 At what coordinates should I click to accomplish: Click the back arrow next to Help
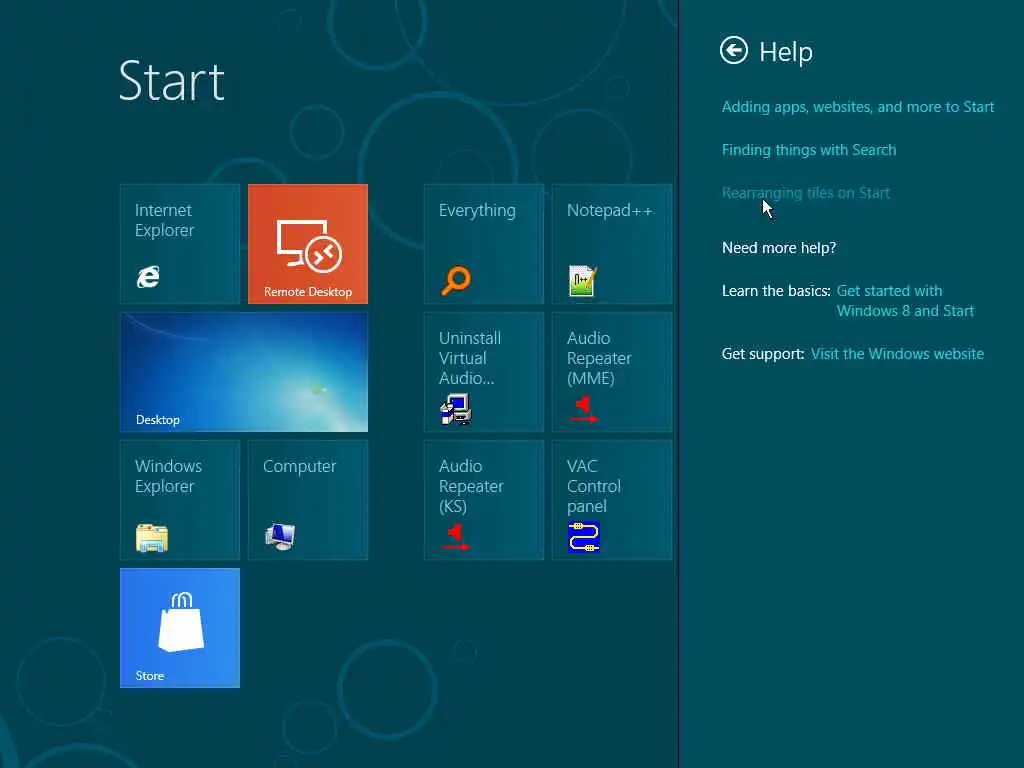click(733, 50)
